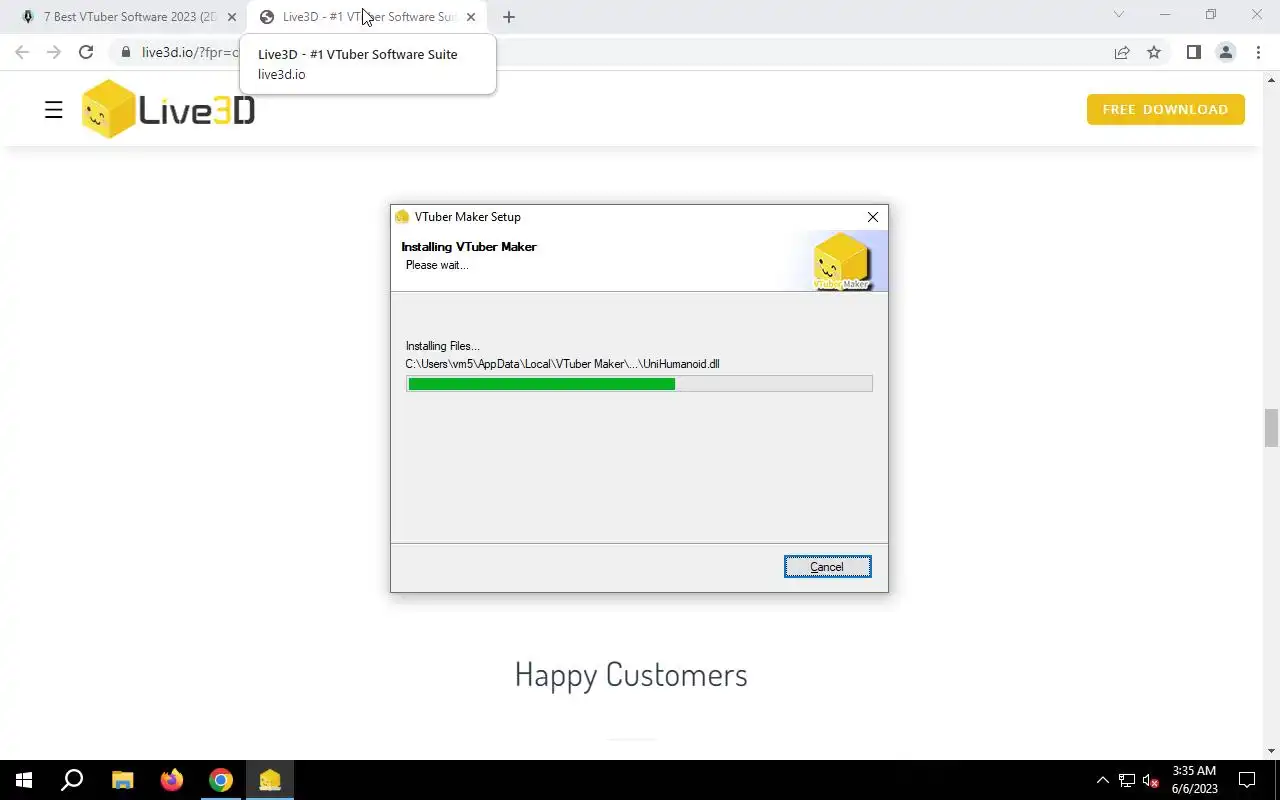Go forward in browser history

(x=54, y=52)
